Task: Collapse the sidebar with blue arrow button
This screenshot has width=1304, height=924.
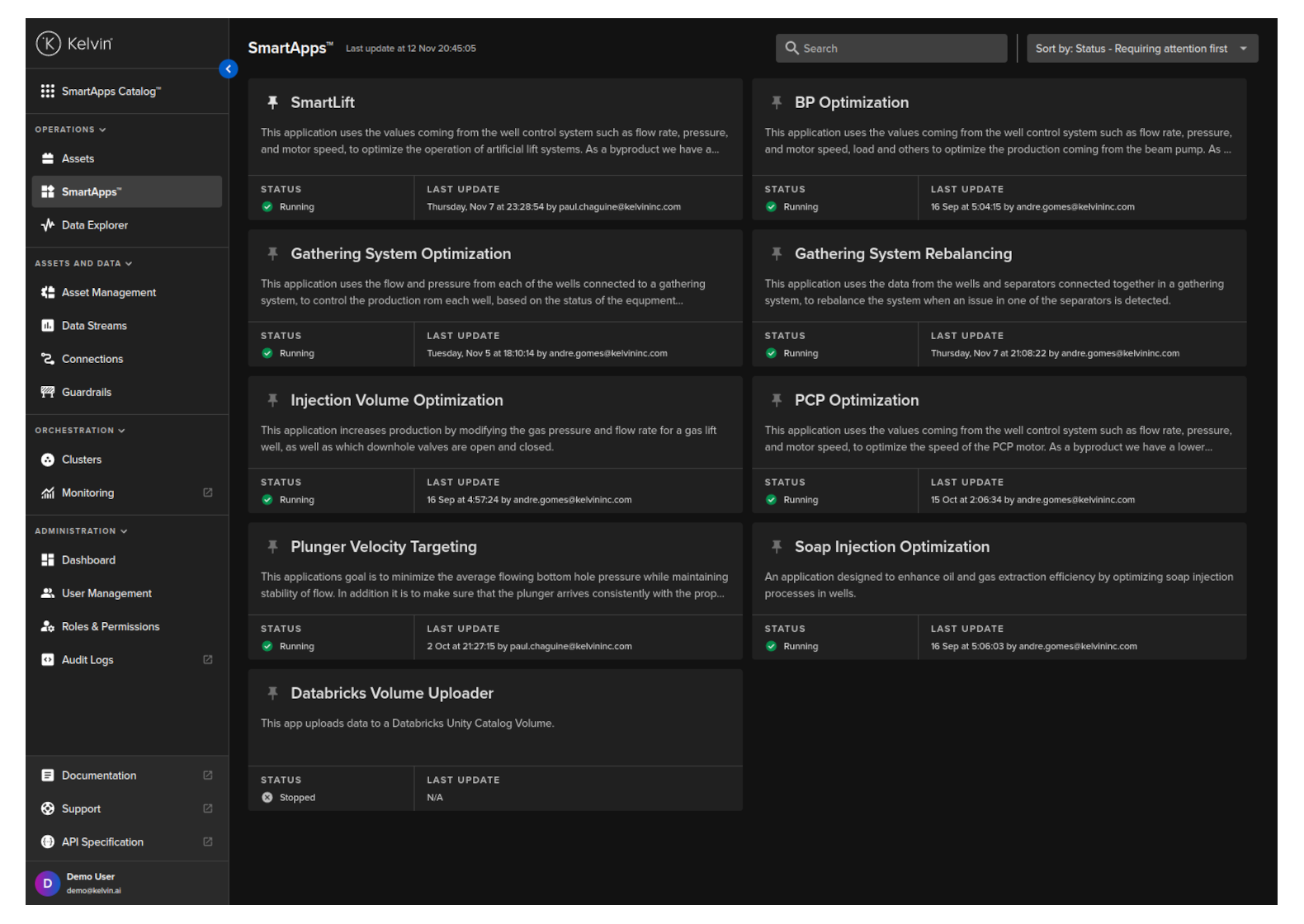Action: point(229,69)
